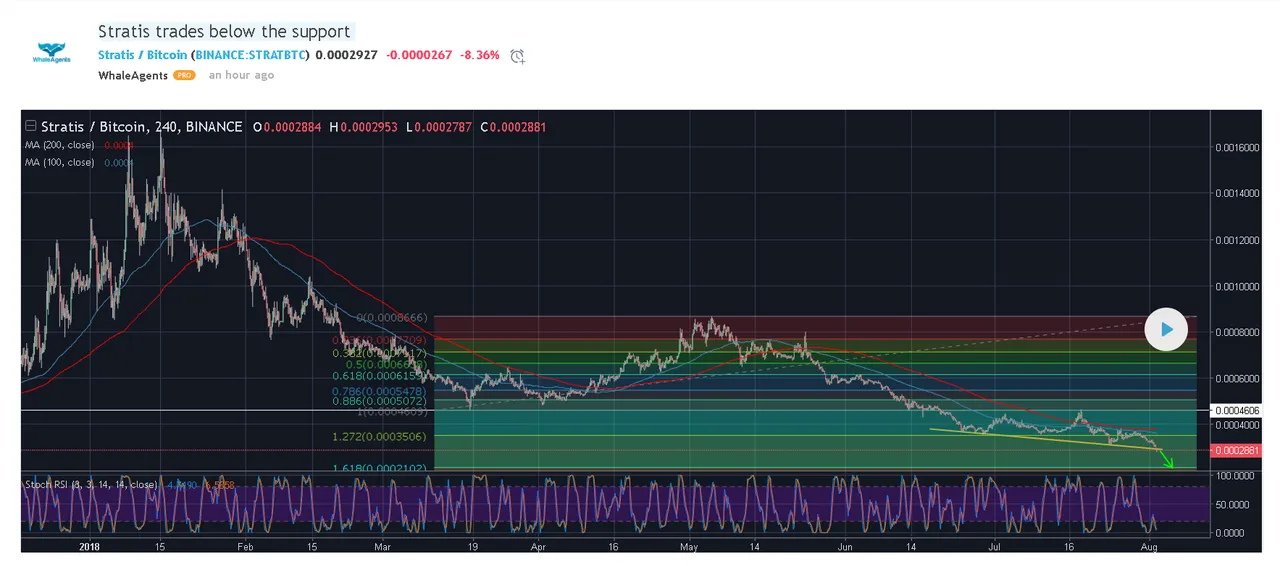Click the 0.0004606 horizontal line price tag
The height and width of the screenshot is (566, 1280).
click(x=1237, y=411)
